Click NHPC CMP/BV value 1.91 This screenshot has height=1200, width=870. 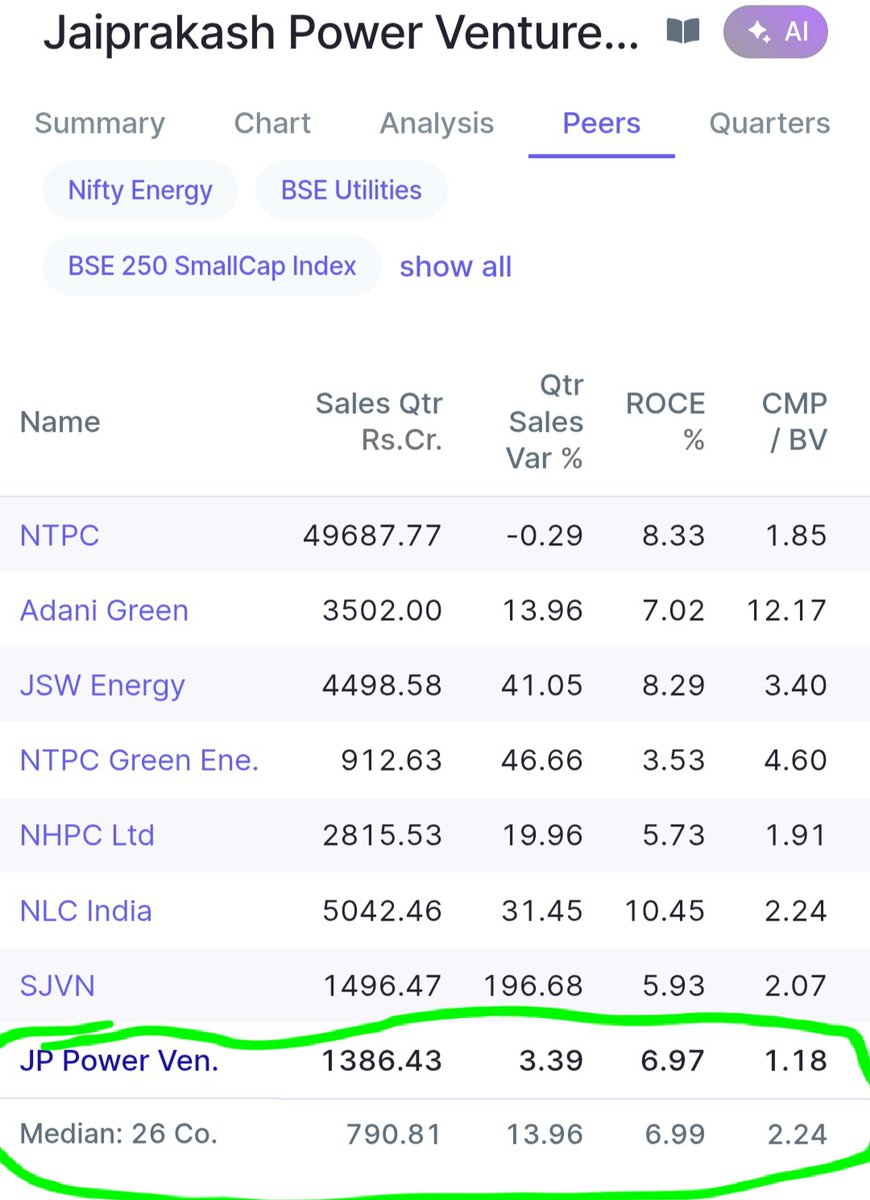click(x=796, y=835)
